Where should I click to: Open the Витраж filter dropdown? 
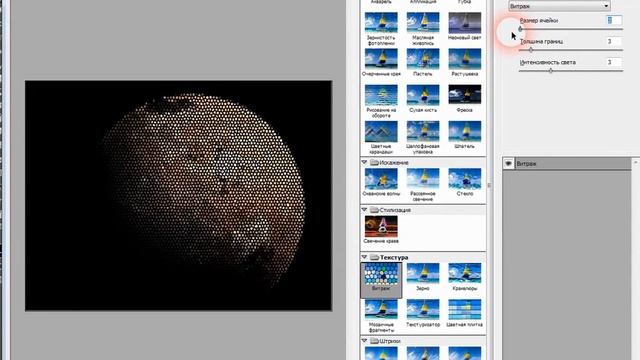[560, 6]
